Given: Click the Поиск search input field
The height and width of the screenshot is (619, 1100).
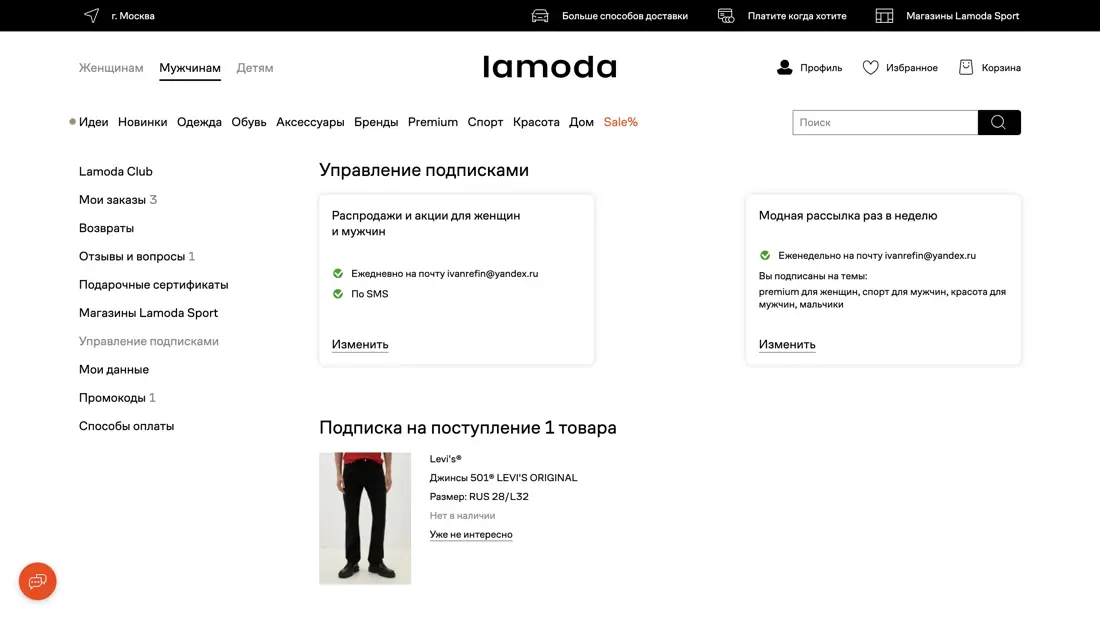Looking at the screenshot, I should (x=885, y=122).
